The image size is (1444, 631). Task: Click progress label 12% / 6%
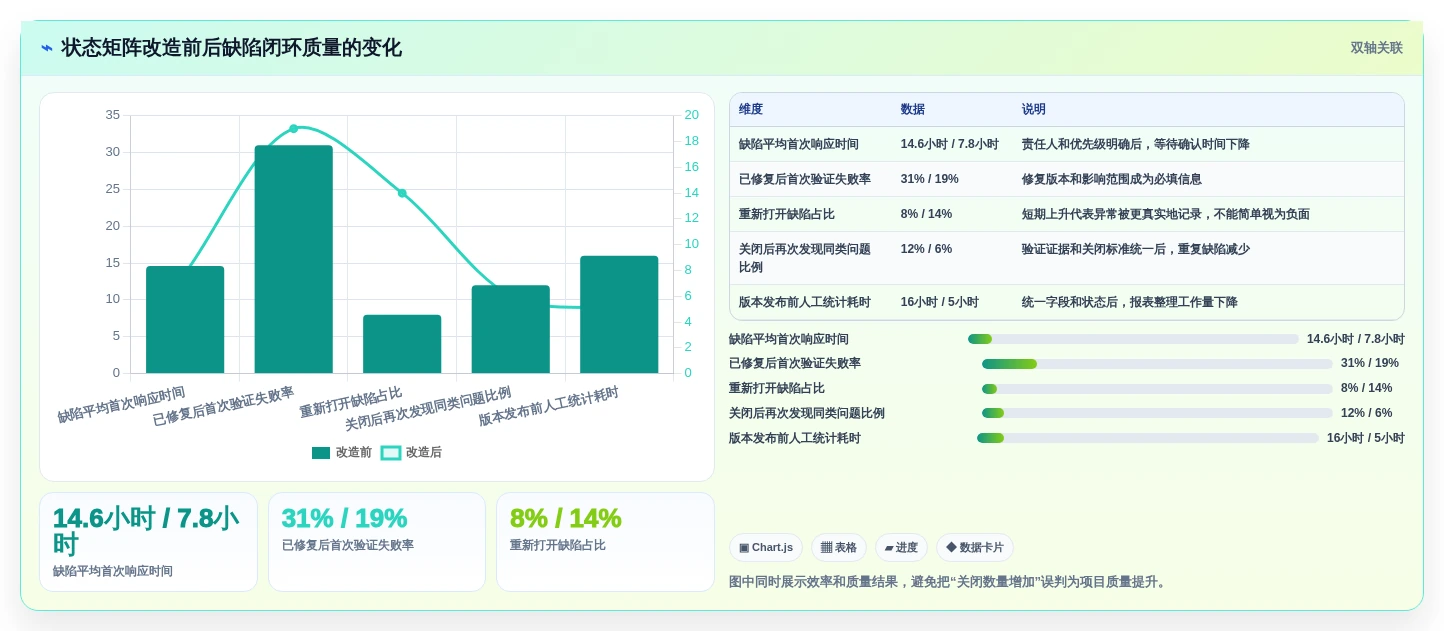(1367, 413)
